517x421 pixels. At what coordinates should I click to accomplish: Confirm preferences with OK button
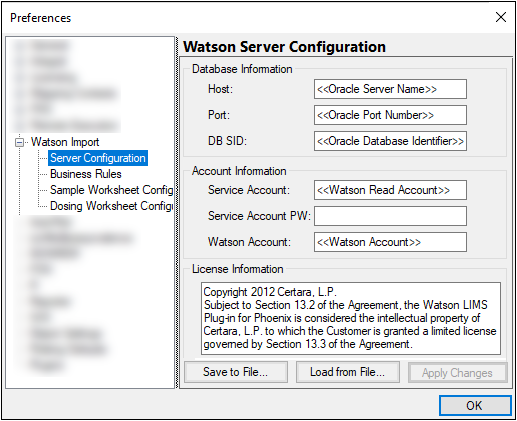[x=475, y=406]
